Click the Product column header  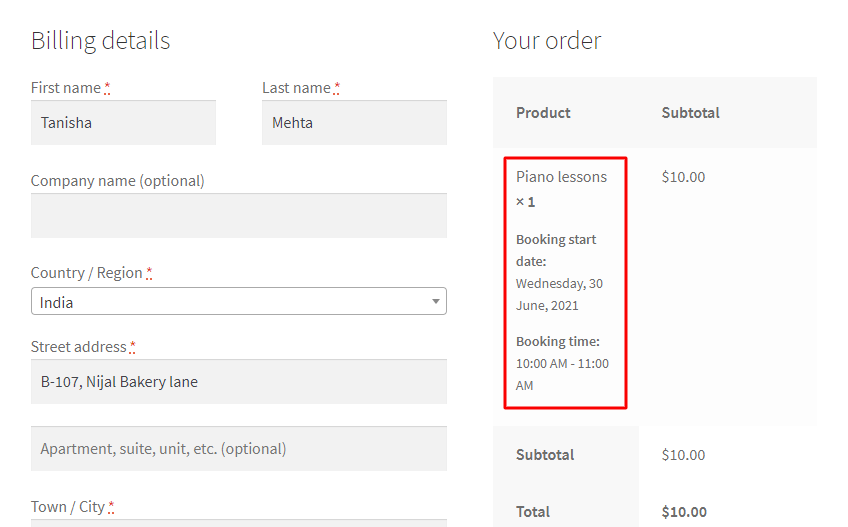click(543, 113)
